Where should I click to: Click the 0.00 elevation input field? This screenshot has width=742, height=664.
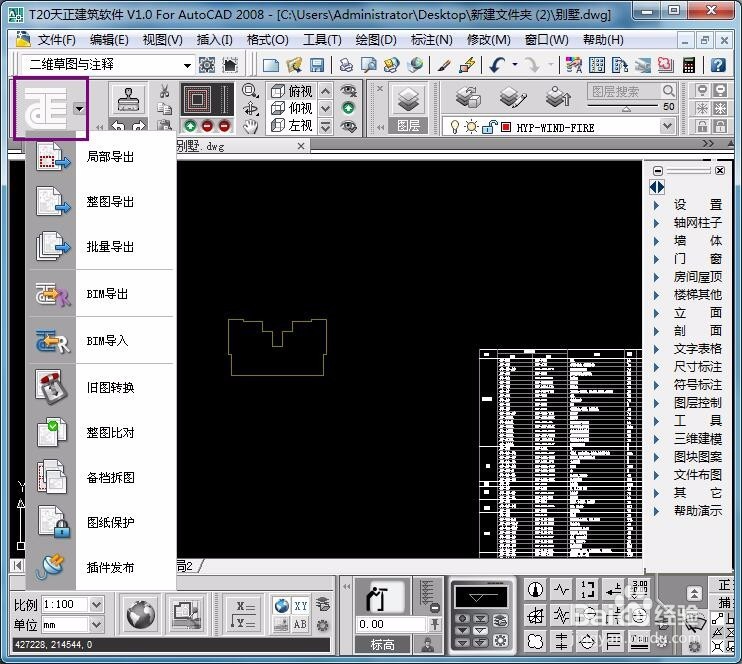(x=391, y=624)
